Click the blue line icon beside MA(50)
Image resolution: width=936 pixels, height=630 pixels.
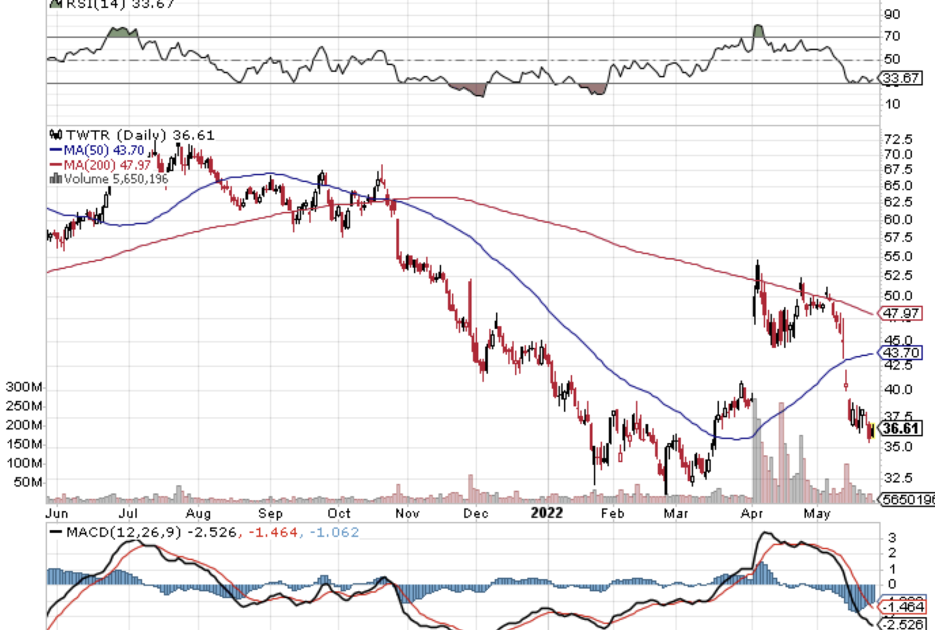(x=55, y=149)
